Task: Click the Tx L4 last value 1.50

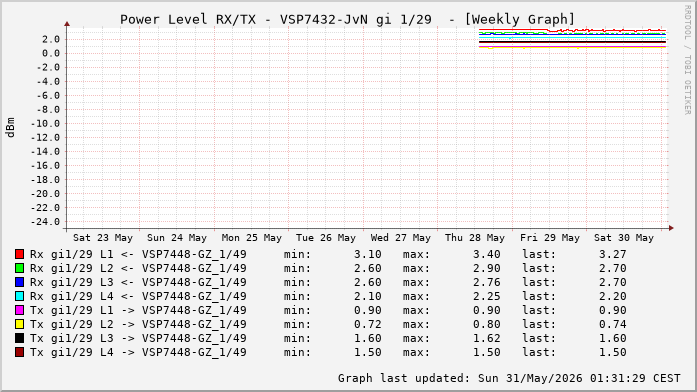Action: tap(613, 352)
